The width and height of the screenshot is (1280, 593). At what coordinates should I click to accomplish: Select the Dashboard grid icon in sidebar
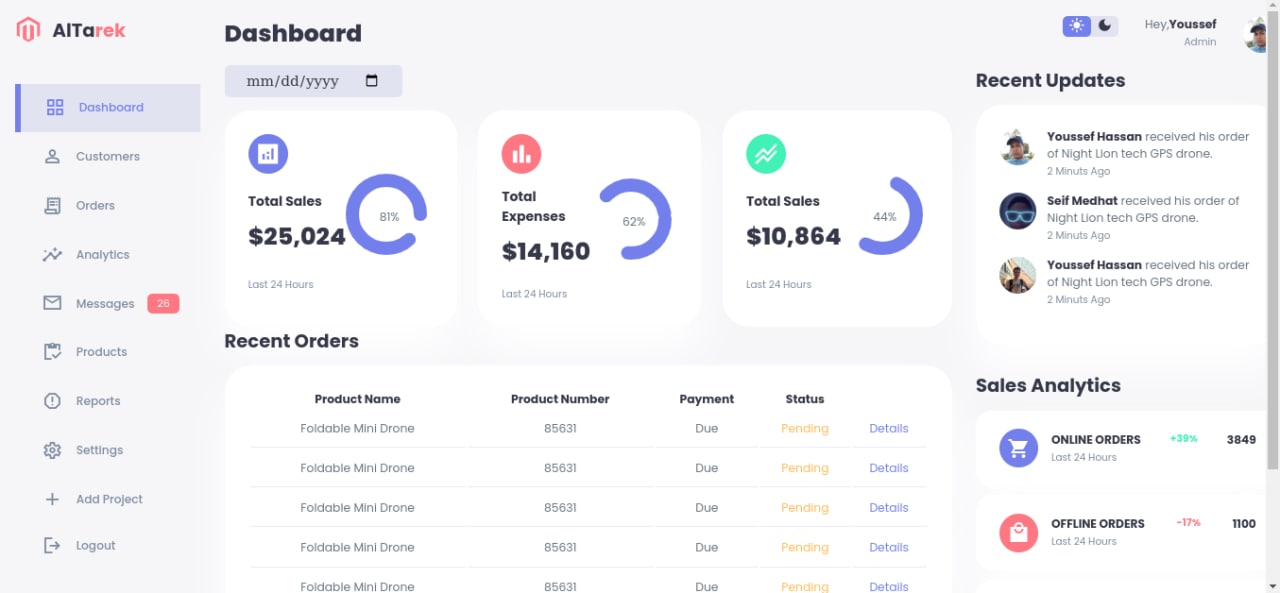click(x=55, y=107)
